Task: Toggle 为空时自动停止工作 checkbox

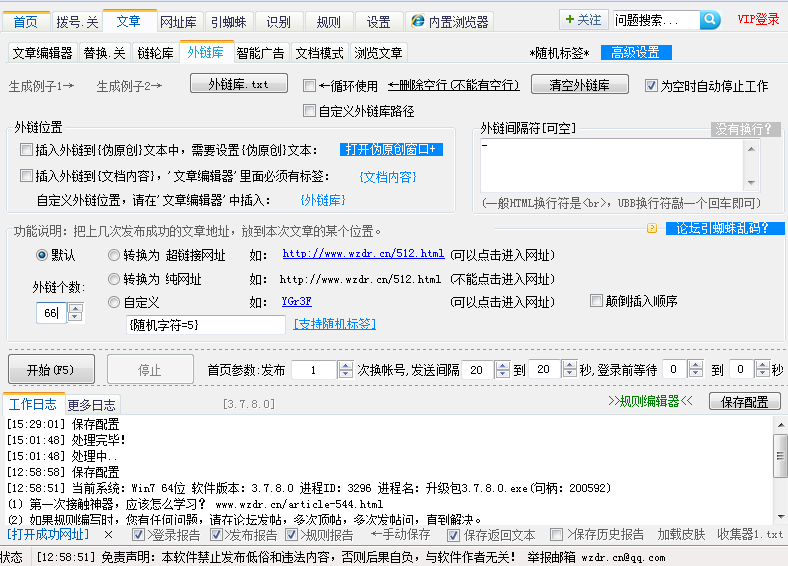Action: 651,85
